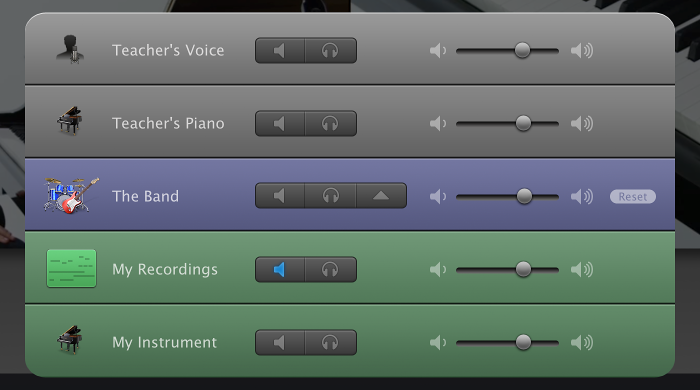
Task: Click My Instrument grand piano icon
Action: click(70, 340)
